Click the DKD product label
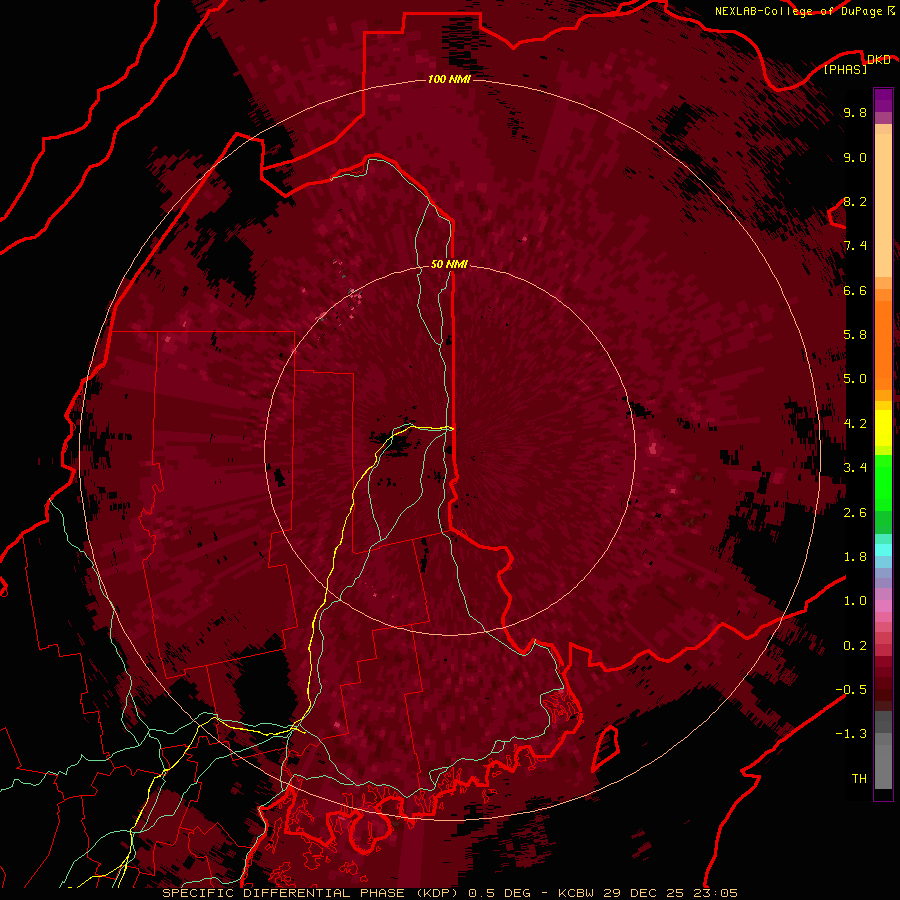Viewport: 900px width, 900px height. click(879, 60)
